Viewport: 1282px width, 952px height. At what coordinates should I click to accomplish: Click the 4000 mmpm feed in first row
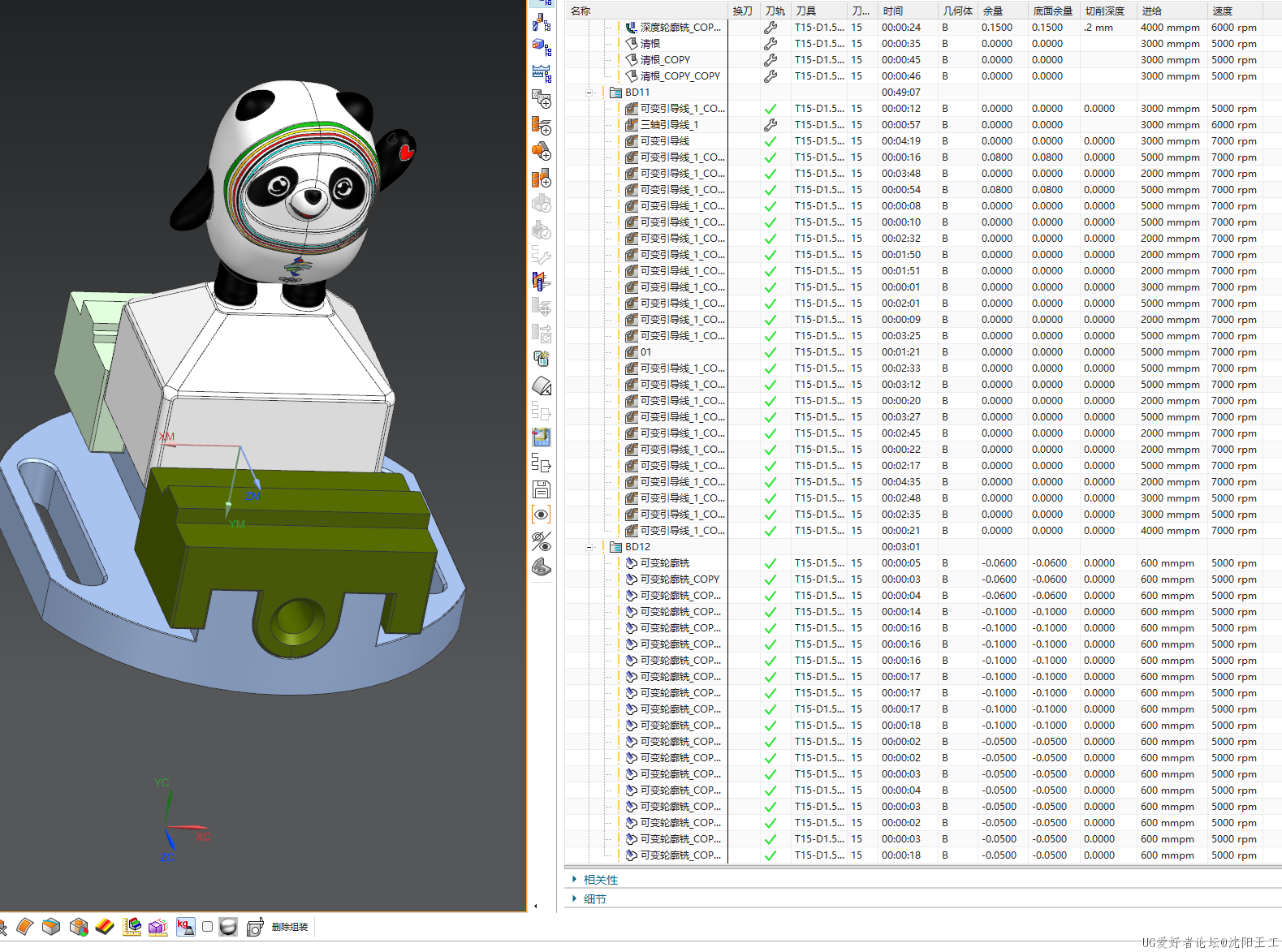(x=1170, y=28)
